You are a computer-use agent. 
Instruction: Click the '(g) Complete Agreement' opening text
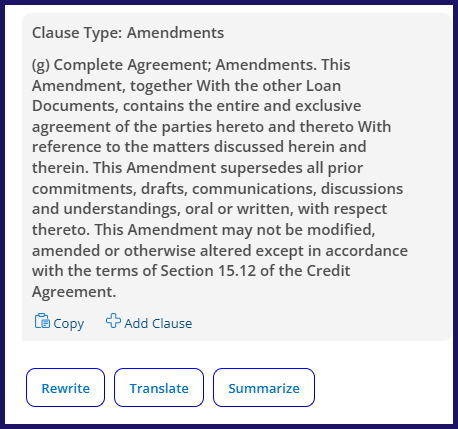tap(122, 65)
